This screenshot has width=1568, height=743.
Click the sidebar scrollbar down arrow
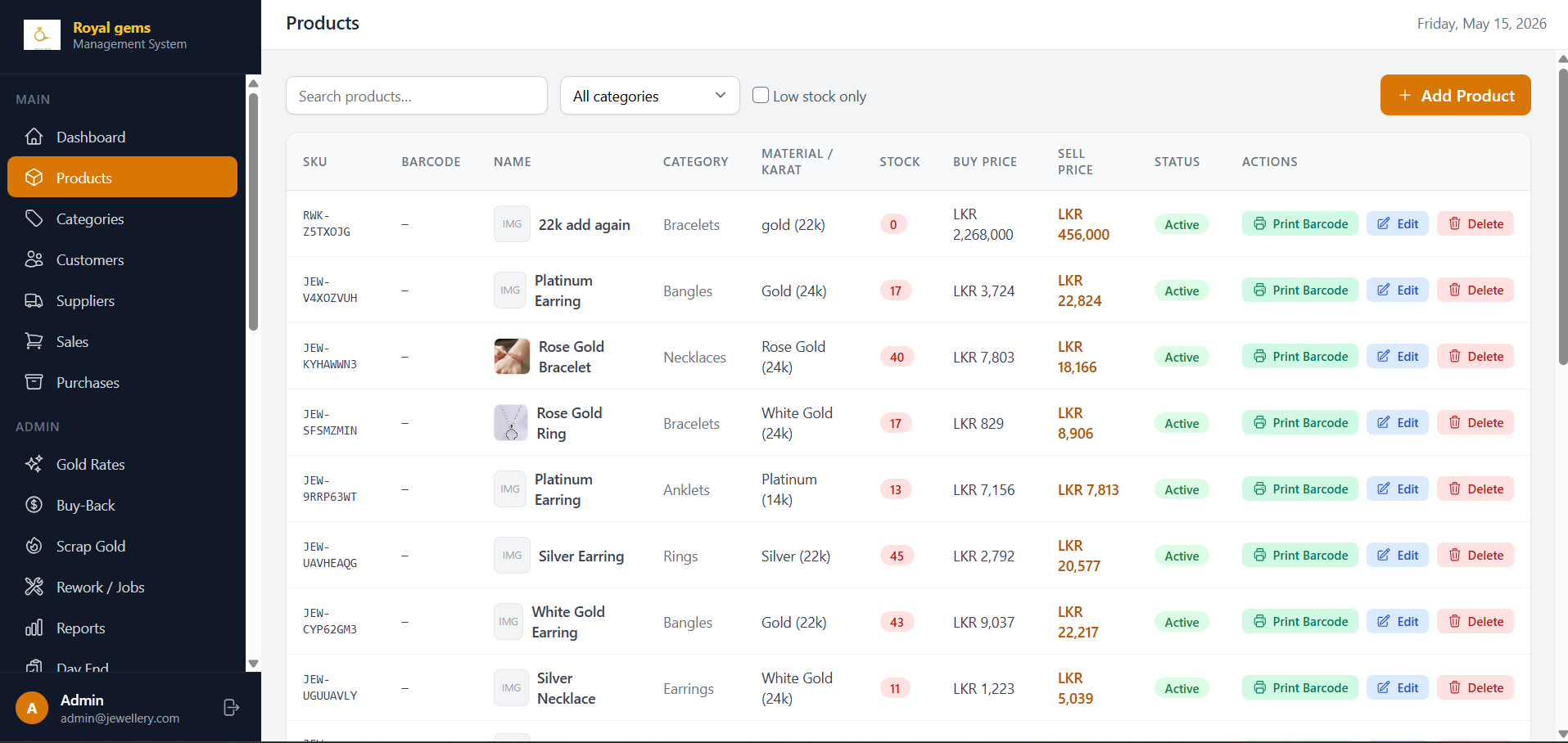pos(253,664)
